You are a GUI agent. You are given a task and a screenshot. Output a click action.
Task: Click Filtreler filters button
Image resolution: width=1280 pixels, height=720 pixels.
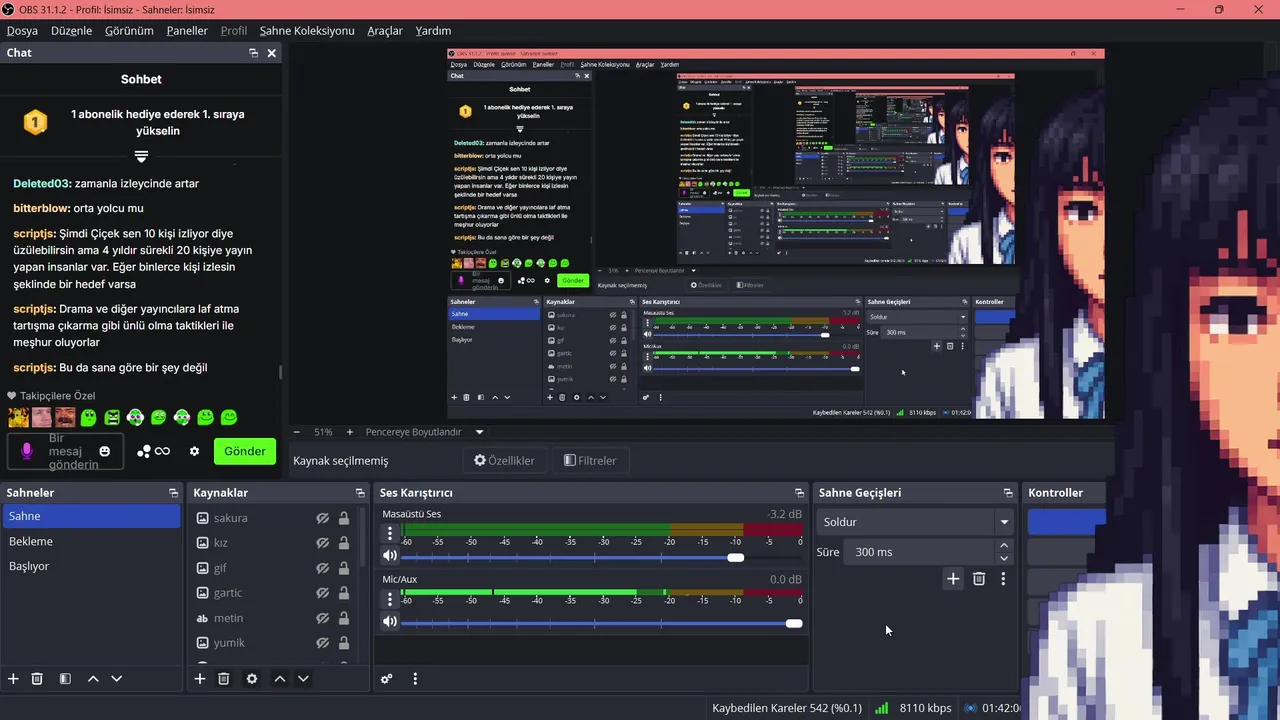590,461
